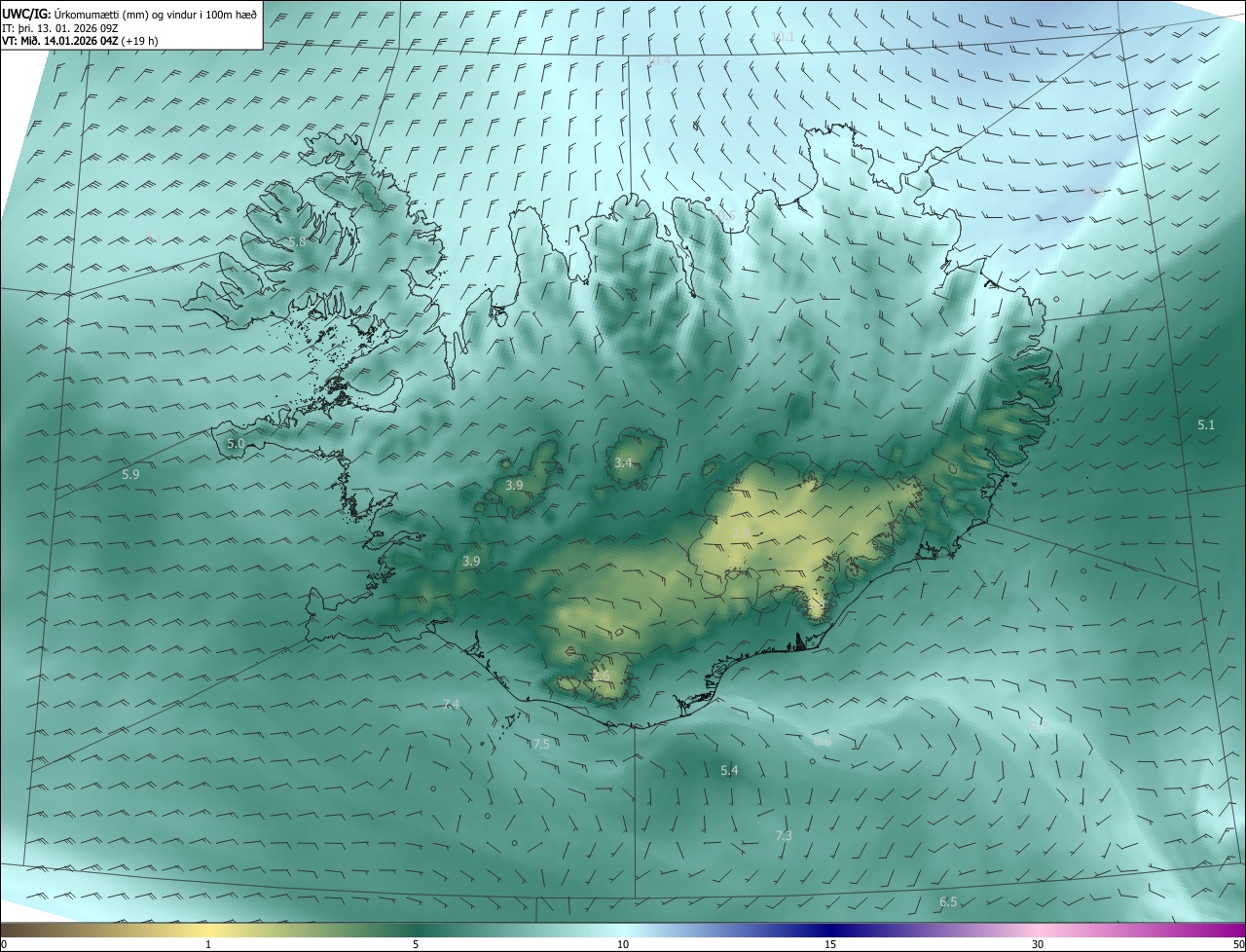
Task: Click the color scale tick labeled 10
Action: 623,944
